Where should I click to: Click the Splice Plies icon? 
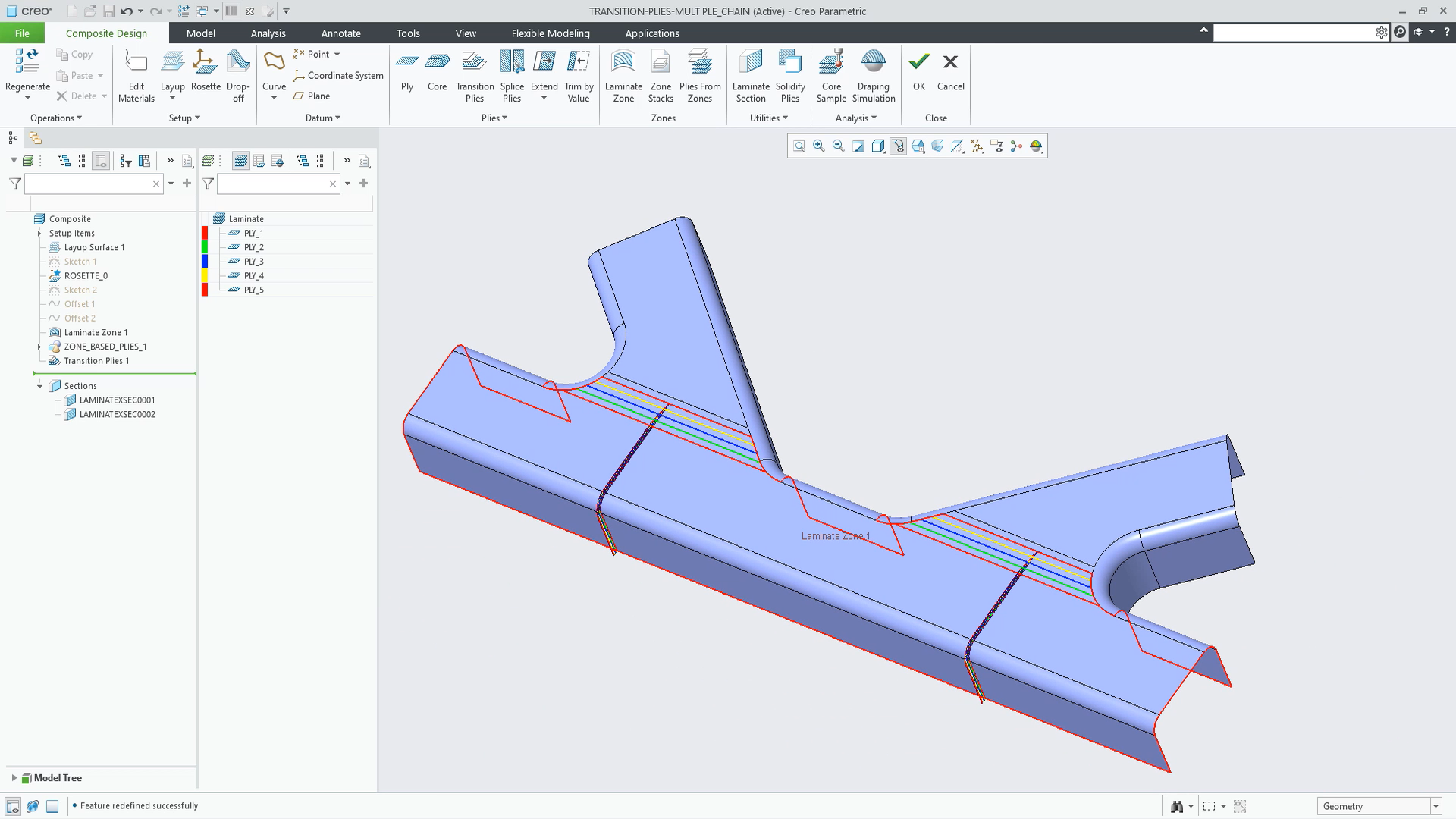tap(512, 61)
